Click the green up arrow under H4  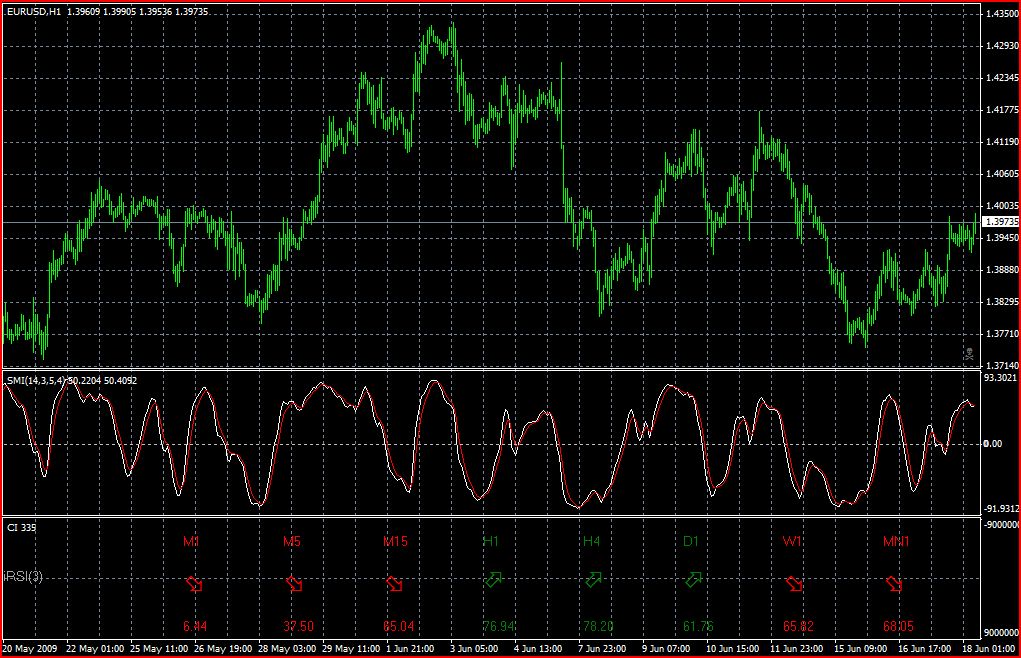point(594,579)
